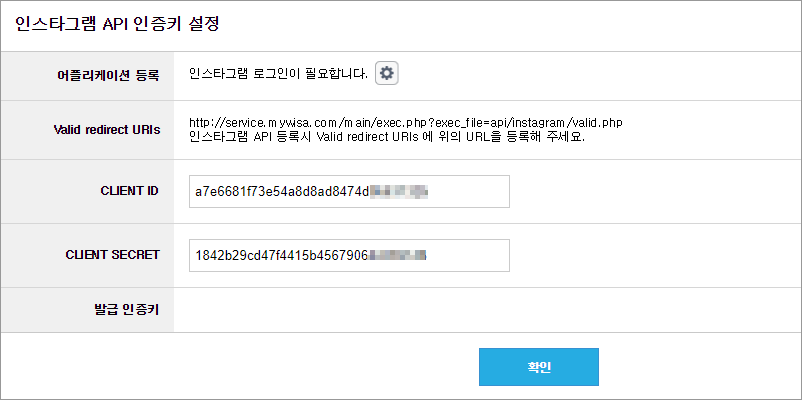Click the Valid redirect URIs label
This screenshot has height=400, width=802.
click(x=106, y=130)
